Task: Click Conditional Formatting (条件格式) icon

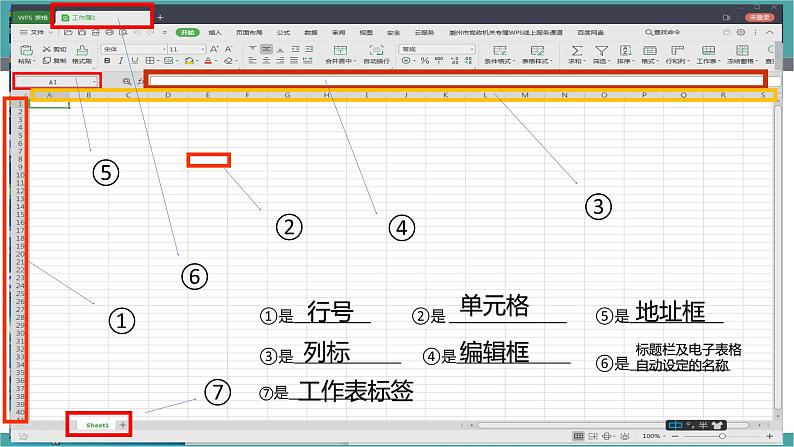Action: click(x=500, y=50)
